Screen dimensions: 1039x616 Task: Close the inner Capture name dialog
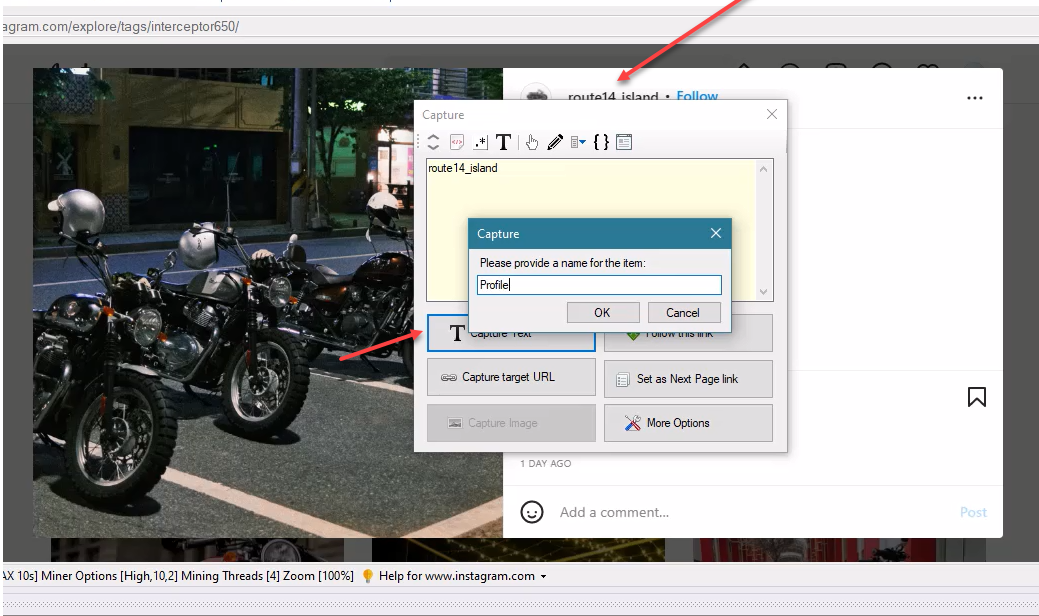[716, 233]
